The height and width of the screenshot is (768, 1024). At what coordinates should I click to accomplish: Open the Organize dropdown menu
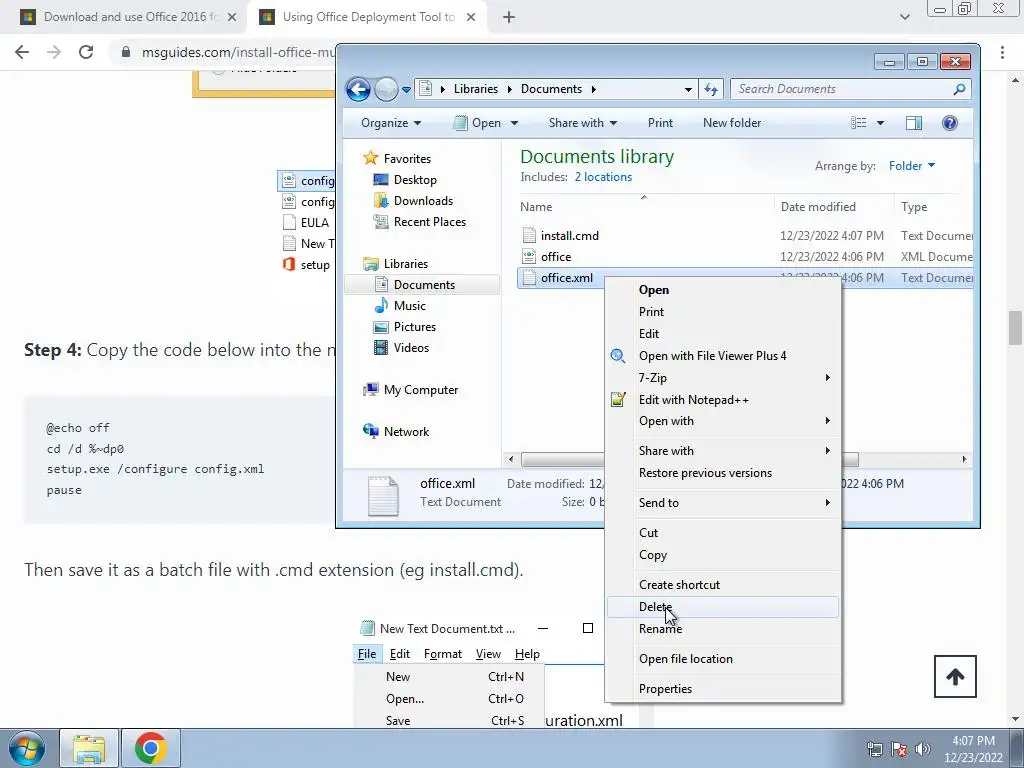(x=391, y=123)
